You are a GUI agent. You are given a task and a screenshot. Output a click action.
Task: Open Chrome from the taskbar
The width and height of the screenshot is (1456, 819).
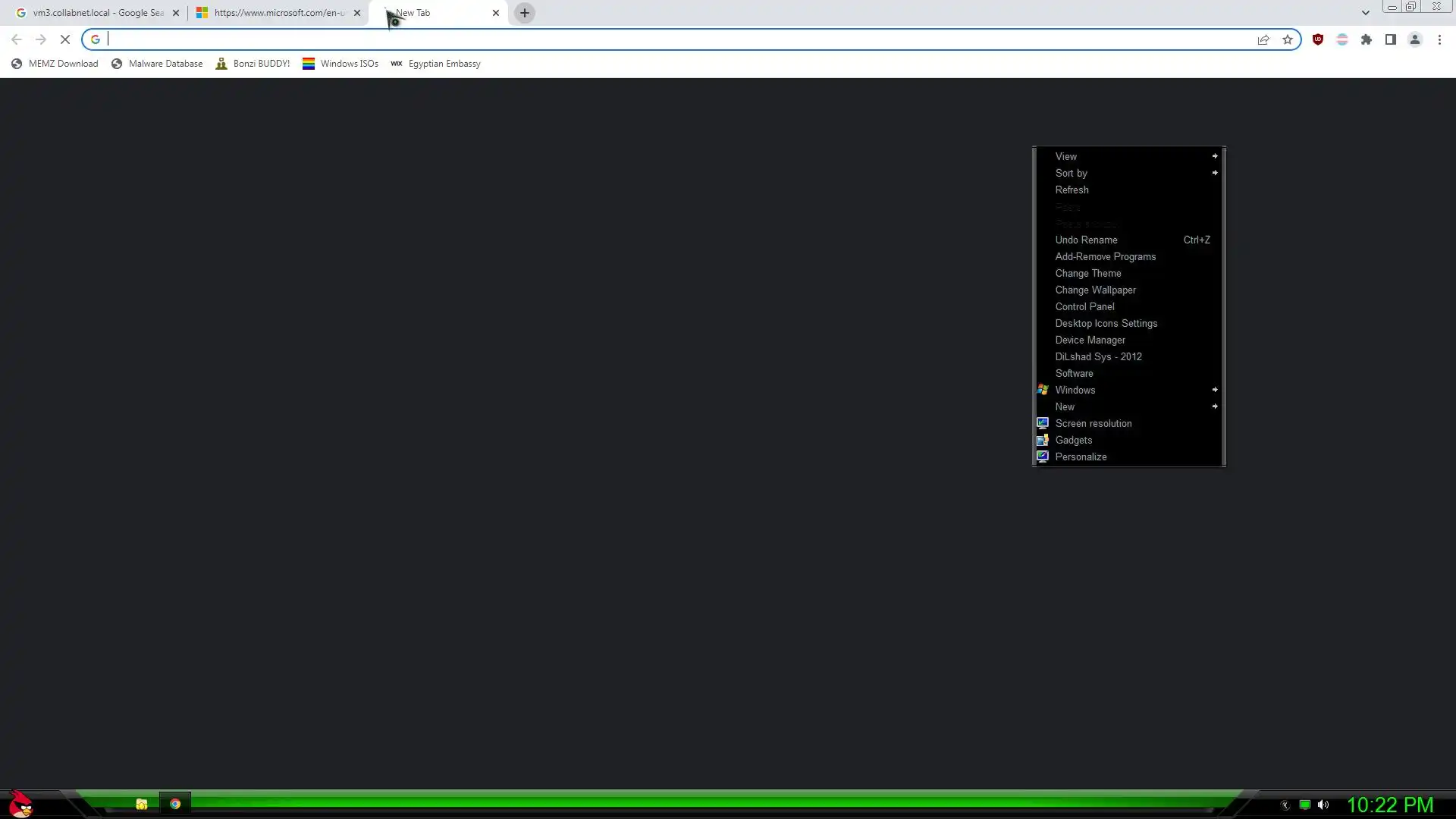(x=175, y=804)
